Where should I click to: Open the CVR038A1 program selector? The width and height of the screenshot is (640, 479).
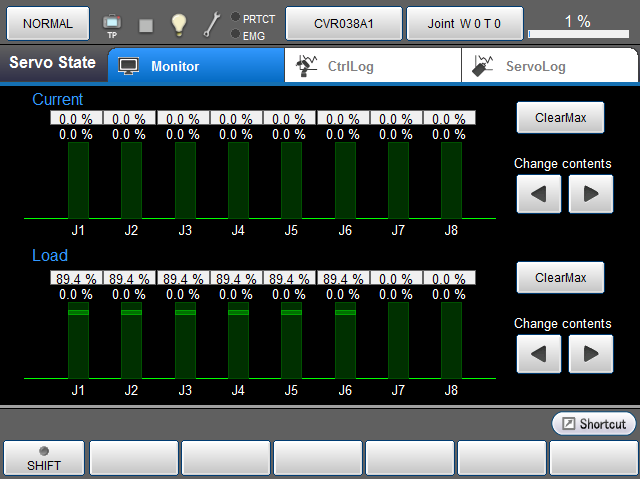(344, 23)
